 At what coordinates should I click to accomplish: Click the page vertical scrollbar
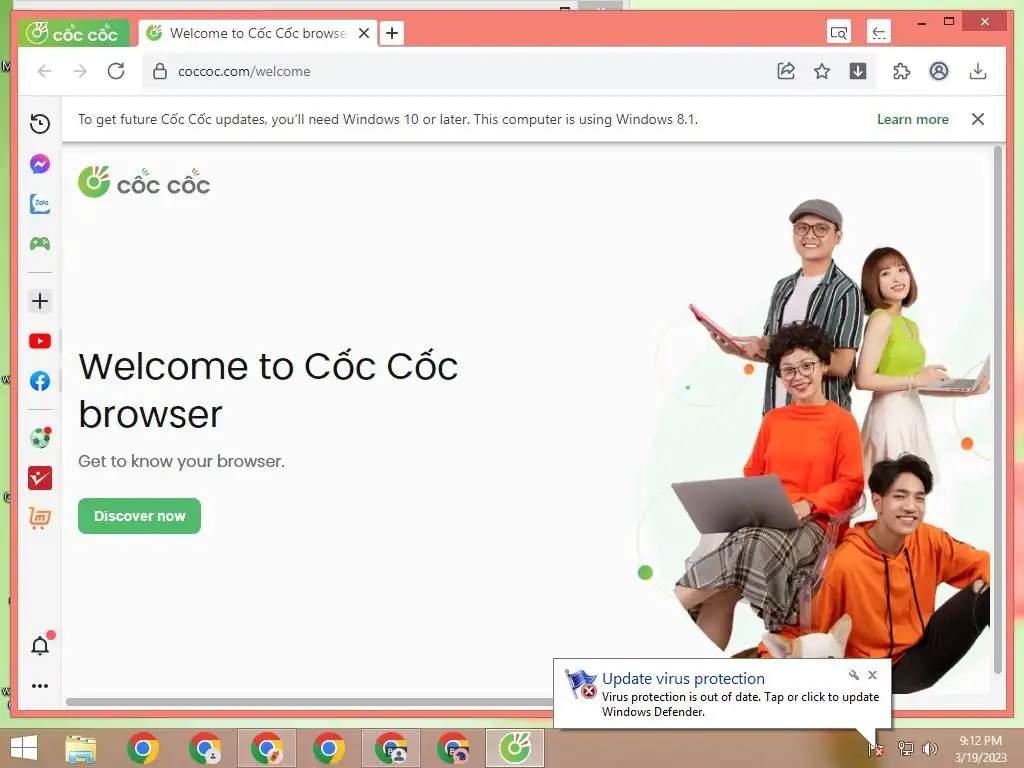click(997, 409)
